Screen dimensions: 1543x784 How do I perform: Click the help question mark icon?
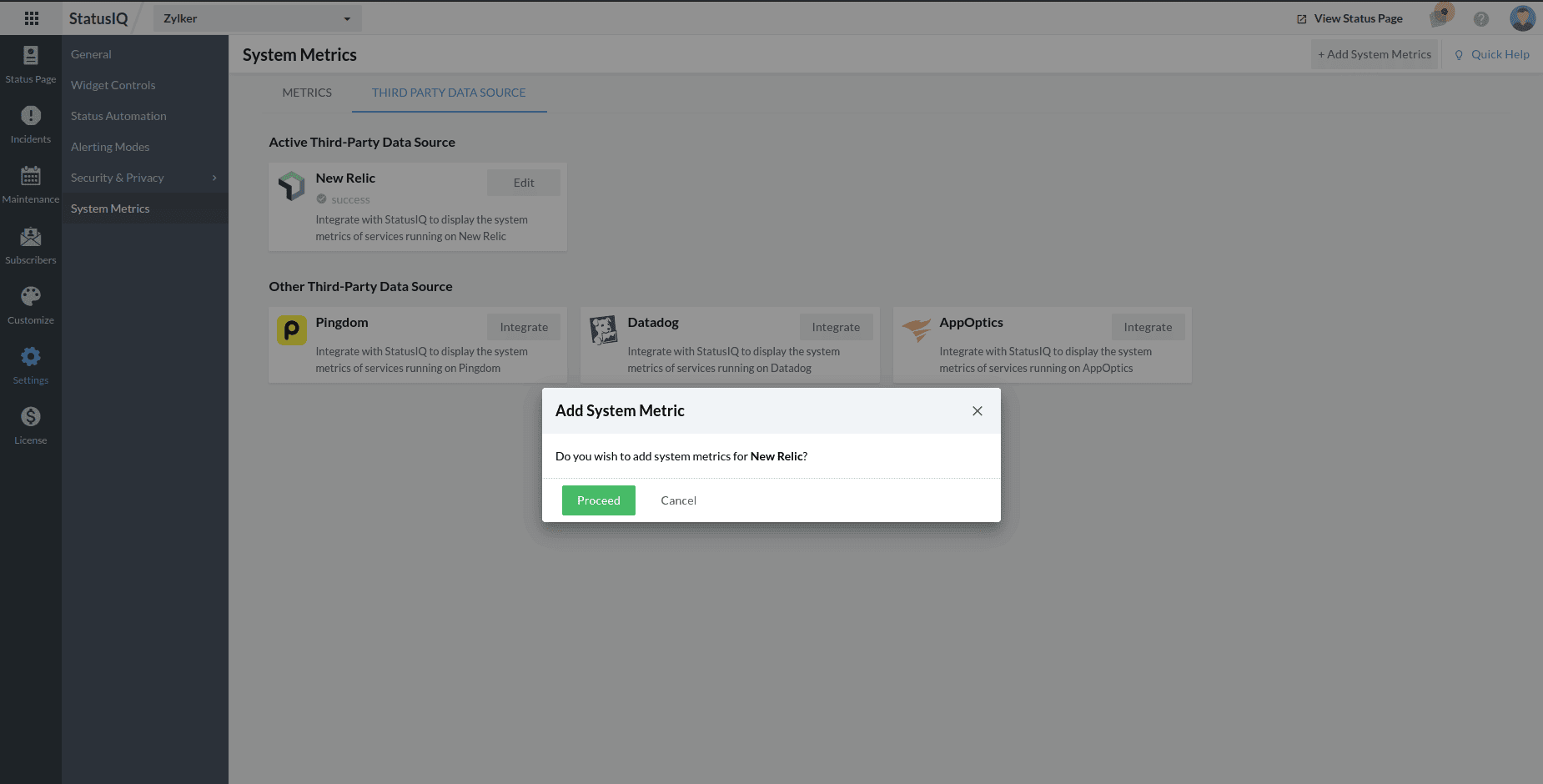[1480, 18]
